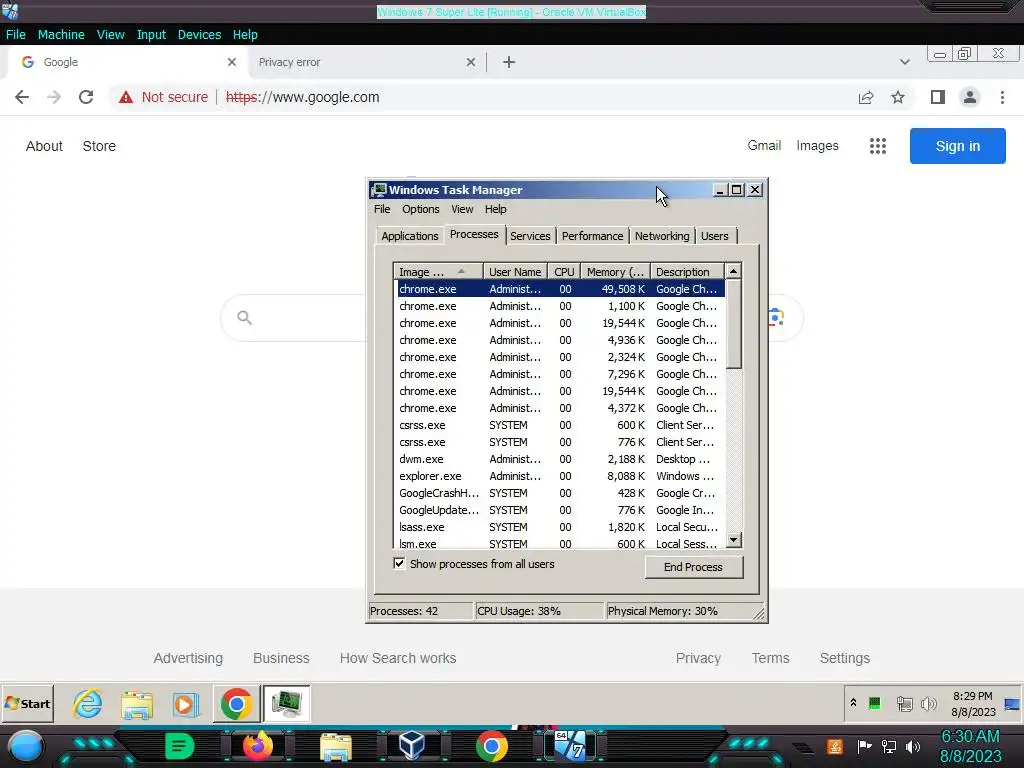
Task: Click the Chrome forward arrow icon
Action: (54, 97)
